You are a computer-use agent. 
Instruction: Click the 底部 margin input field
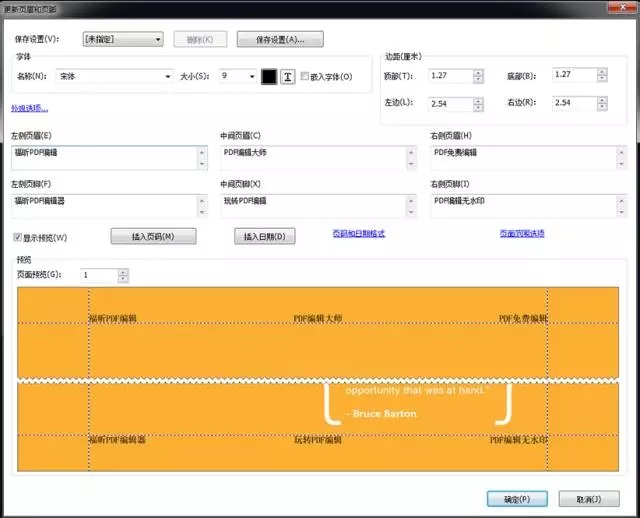tap(574, 75)
